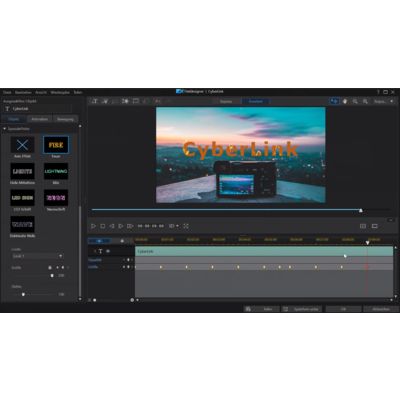This screenshot has width=400, height=400.
Task: Go to previous keyframe on Größe timeline row
Action: 124,267
